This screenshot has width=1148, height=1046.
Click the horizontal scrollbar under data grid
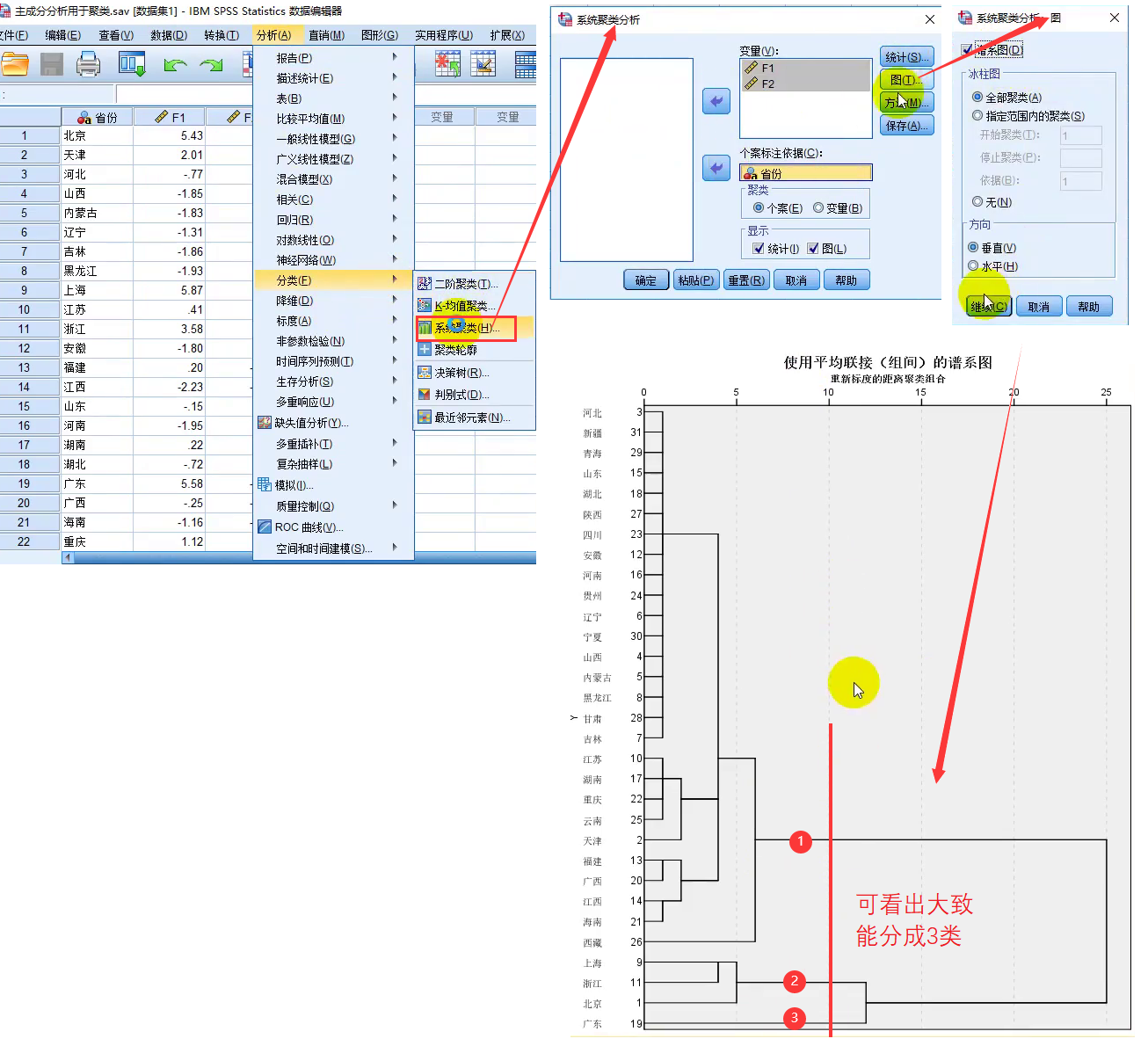coord(299,557)
